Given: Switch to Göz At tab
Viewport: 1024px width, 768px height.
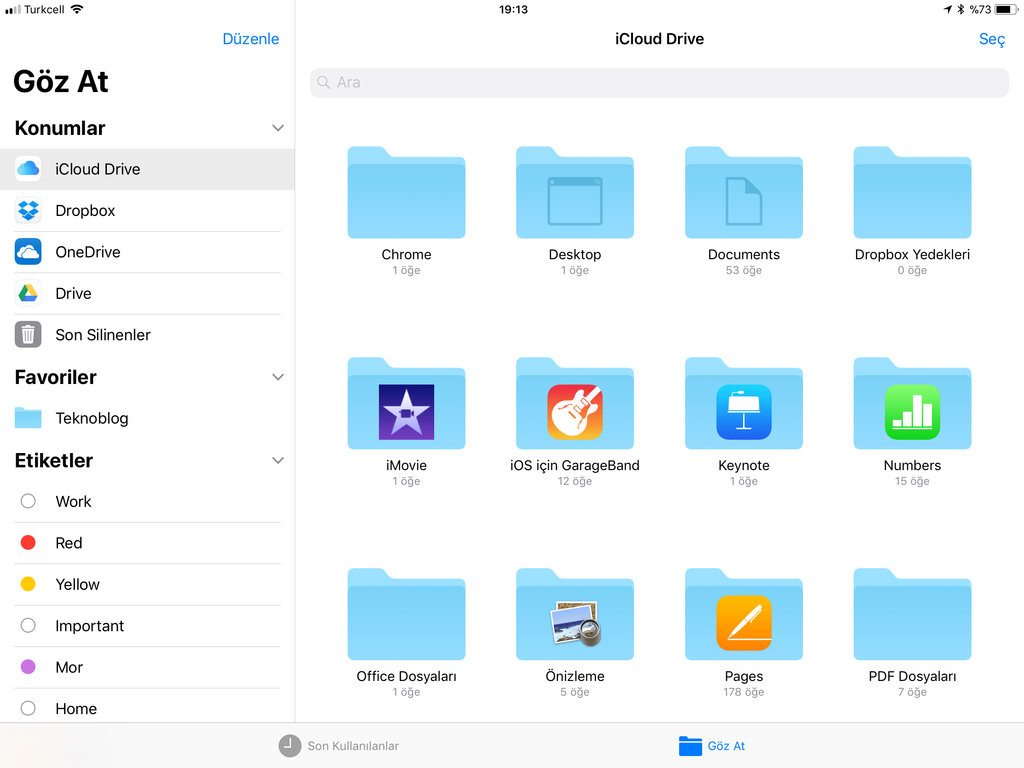Looking at the screenshot, I should point(712,746).
